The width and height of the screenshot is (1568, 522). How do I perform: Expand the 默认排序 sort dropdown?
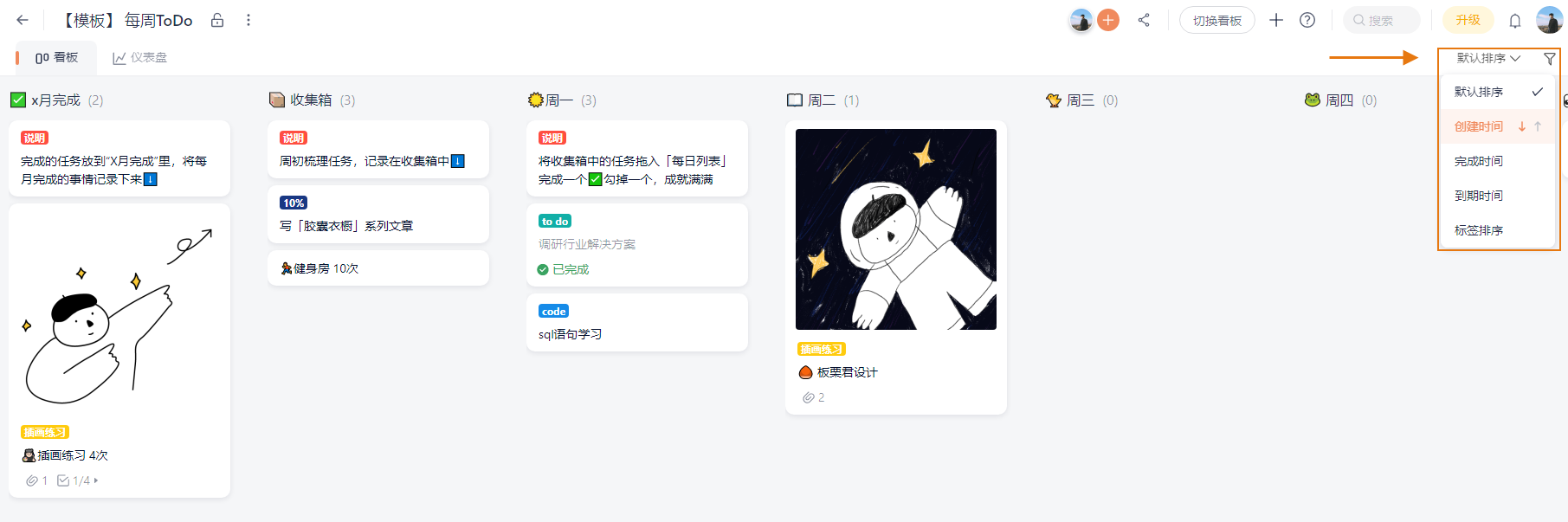[x=1488, y=58]
